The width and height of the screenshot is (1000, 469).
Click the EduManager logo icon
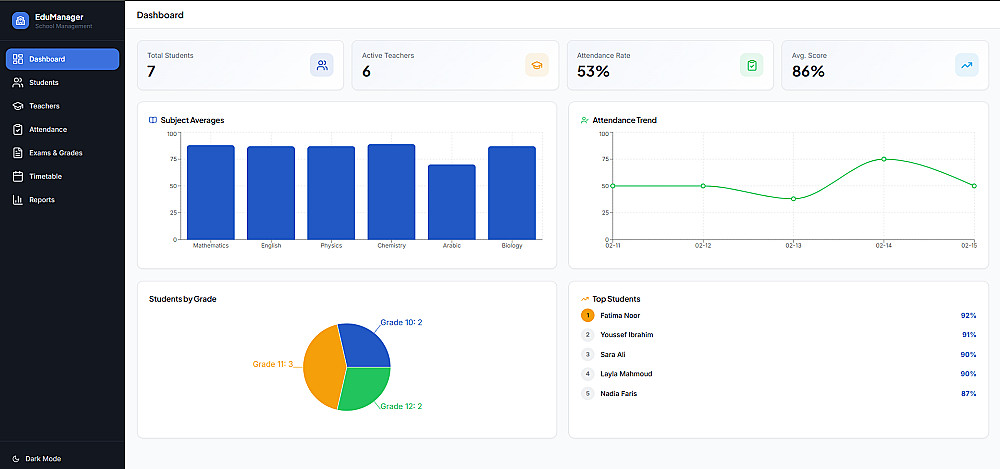coord(20,20)
